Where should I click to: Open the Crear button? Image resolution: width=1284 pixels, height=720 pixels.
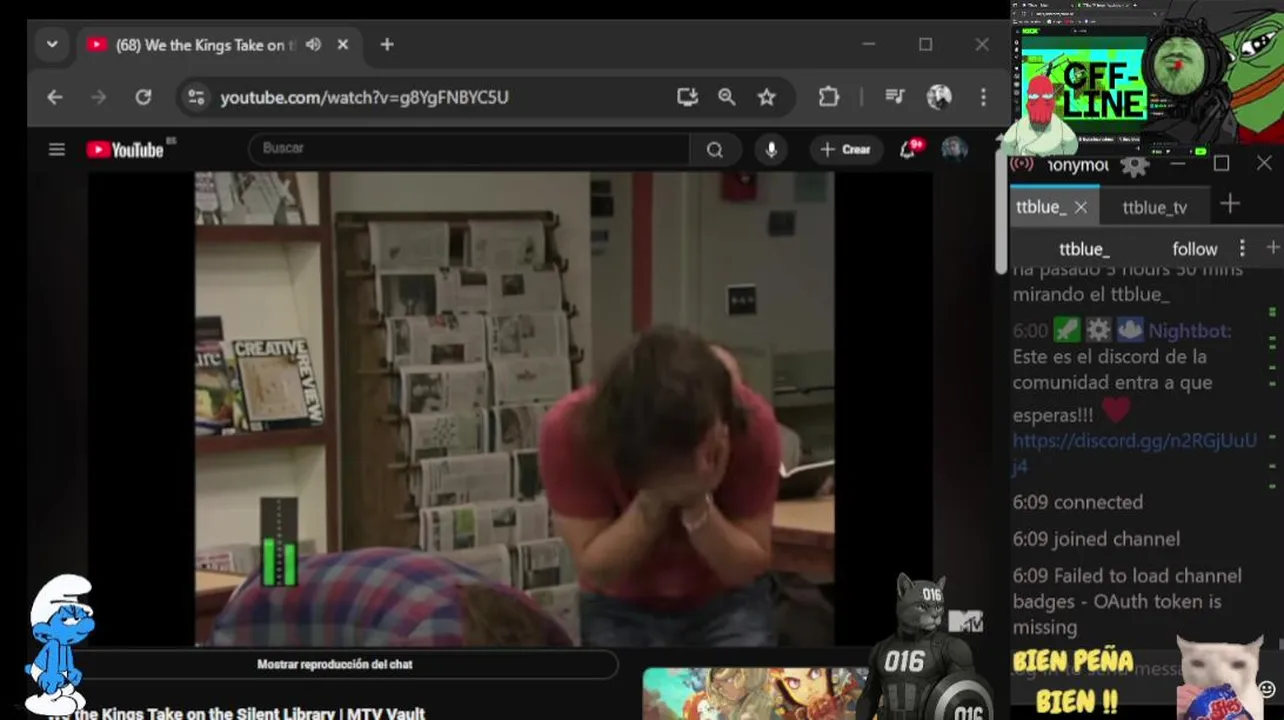pyautogui.click(x=846, y=149)
